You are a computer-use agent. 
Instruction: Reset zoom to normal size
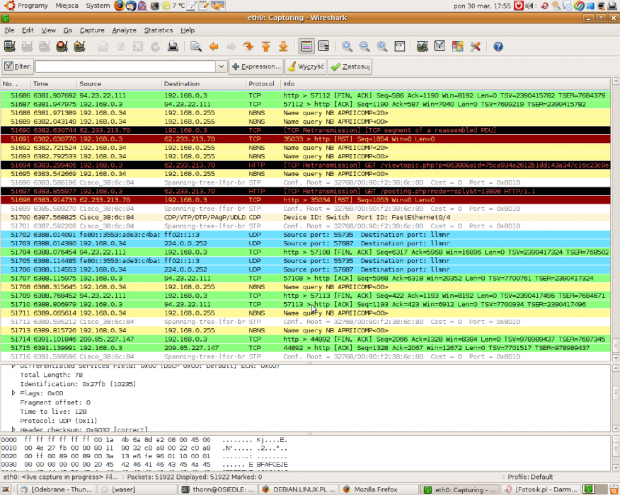[x=382, y=47]
